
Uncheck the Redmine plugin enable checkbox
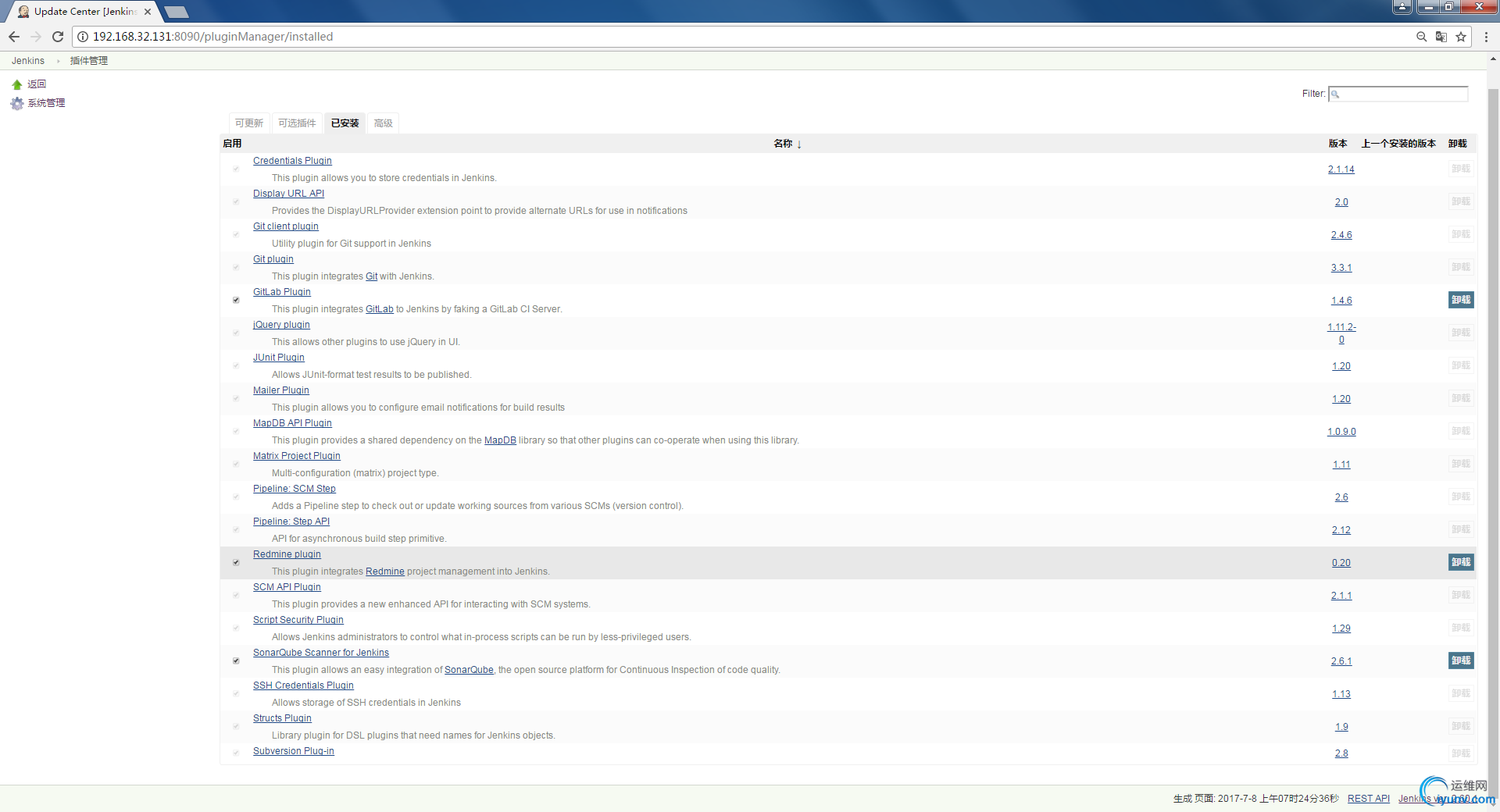[x=236, y=562]
